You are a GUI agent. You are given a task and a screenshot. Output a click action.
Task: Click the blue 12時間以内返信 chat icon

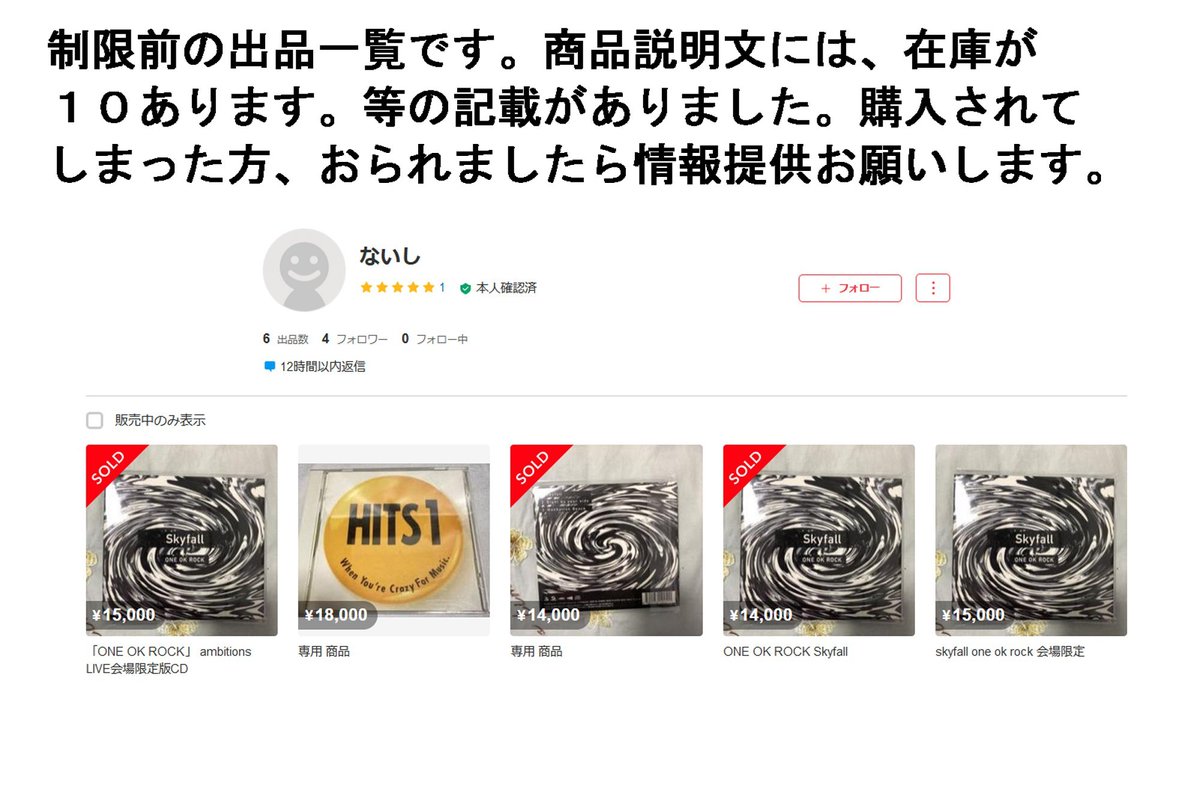[x=269, y=366]
